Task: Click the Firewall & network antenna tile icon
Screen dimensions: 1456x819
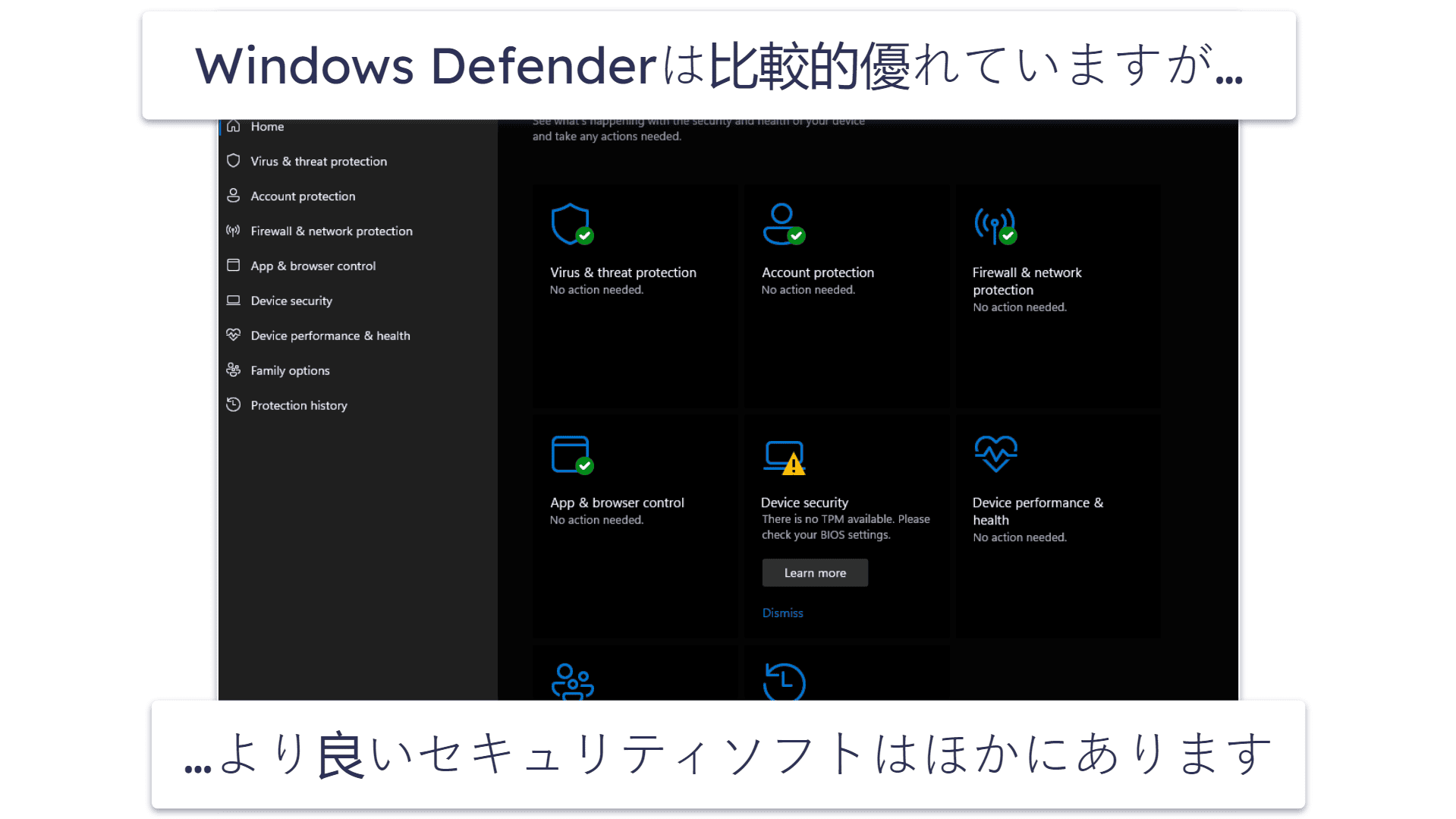Action: click(995, 227)
